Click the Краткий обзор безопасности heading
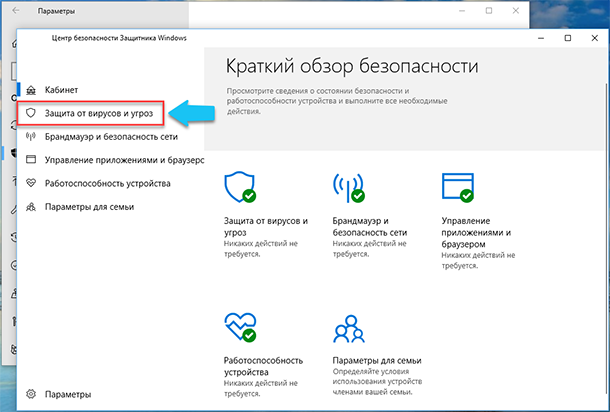 tap(352, 66)
